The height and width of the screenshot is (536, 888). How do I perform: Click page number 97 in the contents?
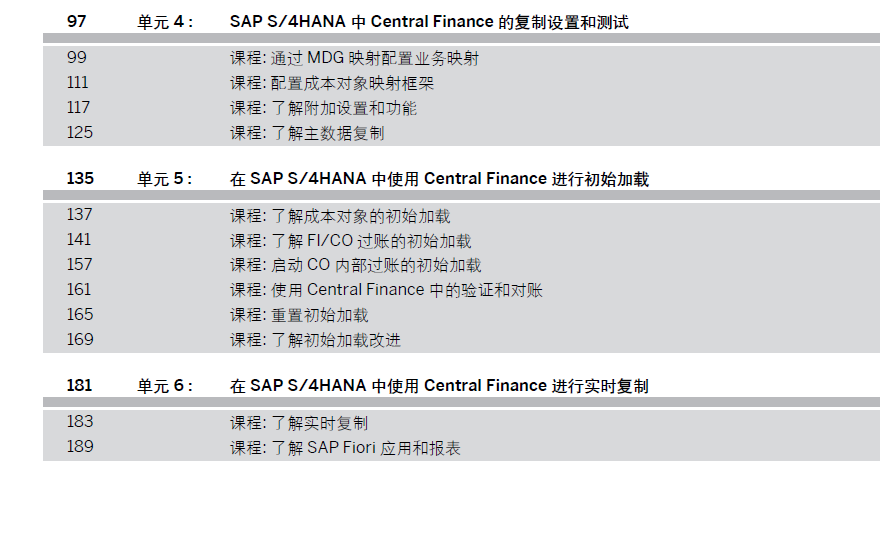76,21
